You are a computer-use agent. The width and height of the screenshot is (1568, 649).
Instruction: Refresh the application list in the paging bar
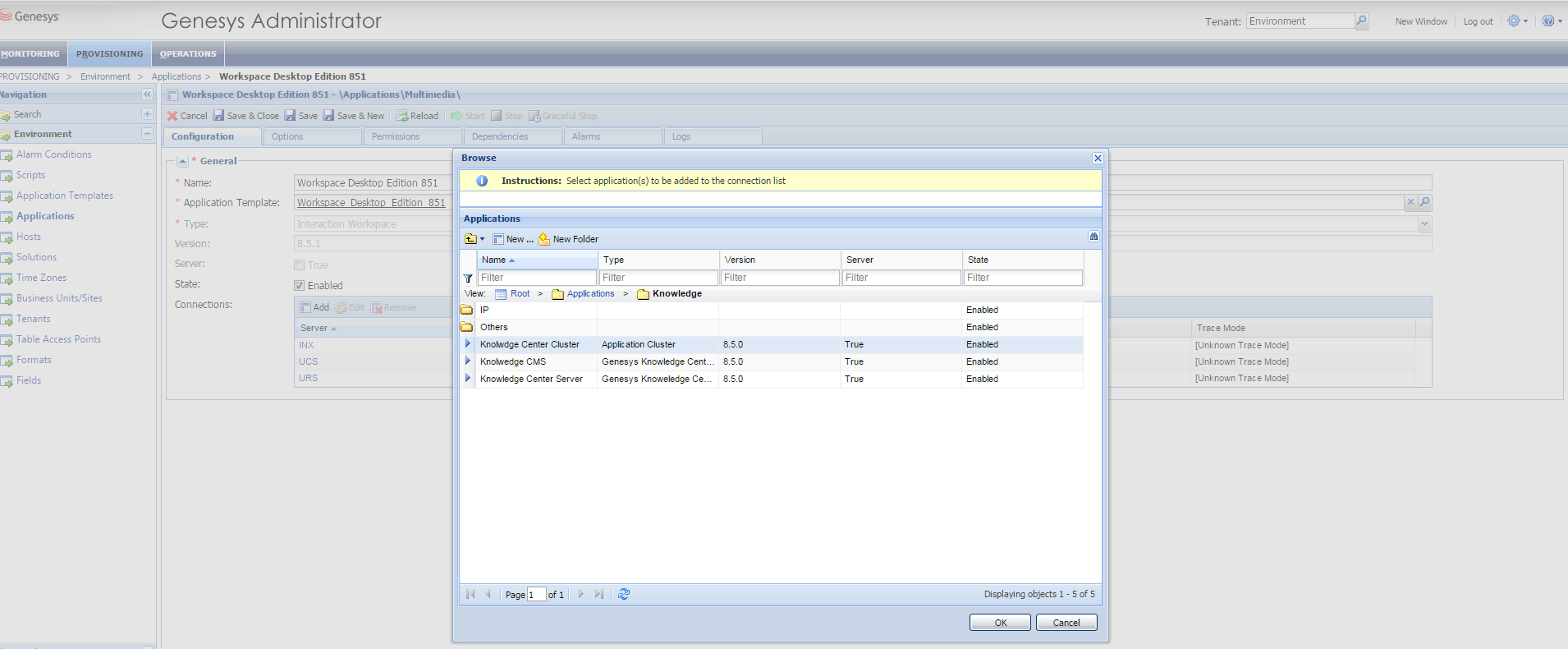(624, 594)
